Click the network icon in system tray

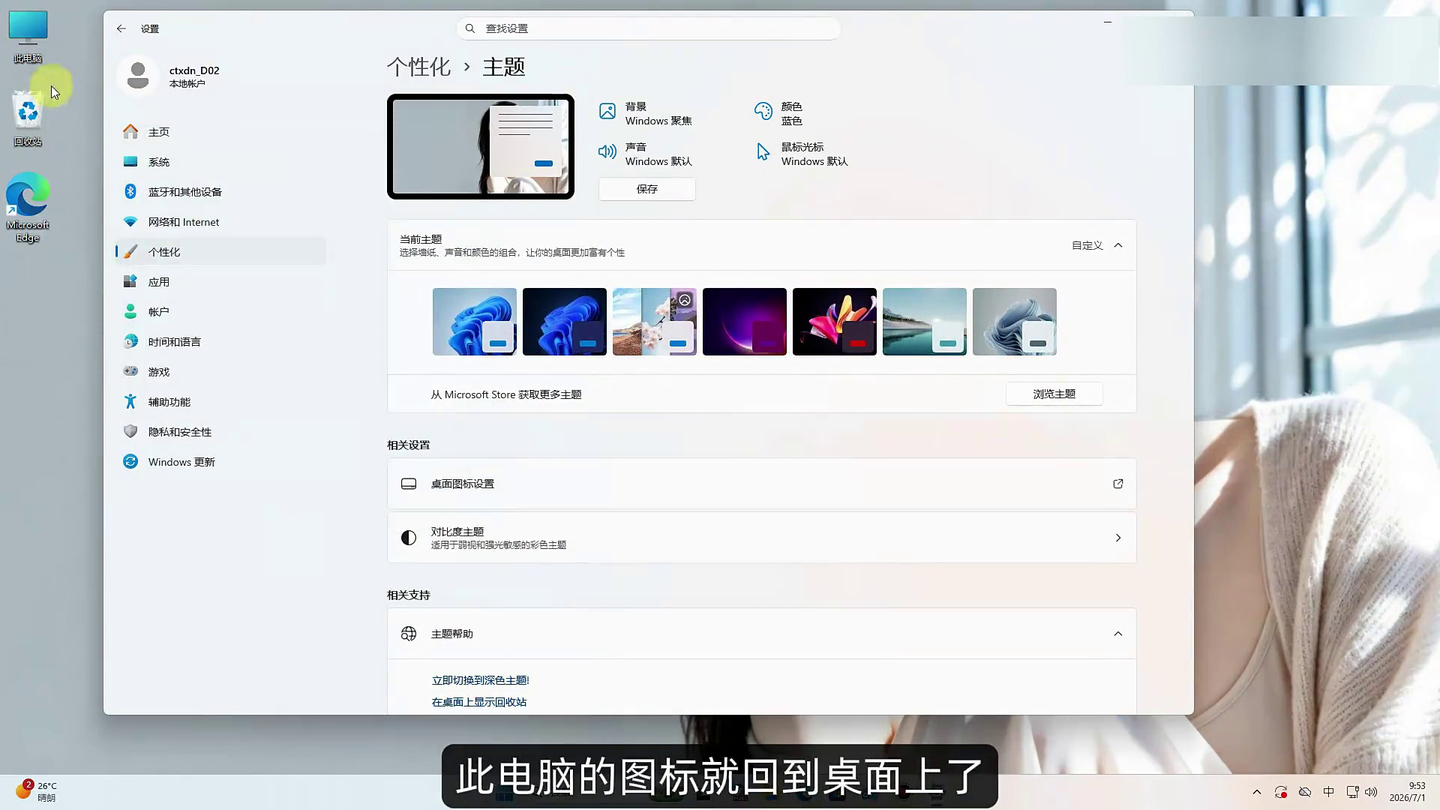point(1352,792)
